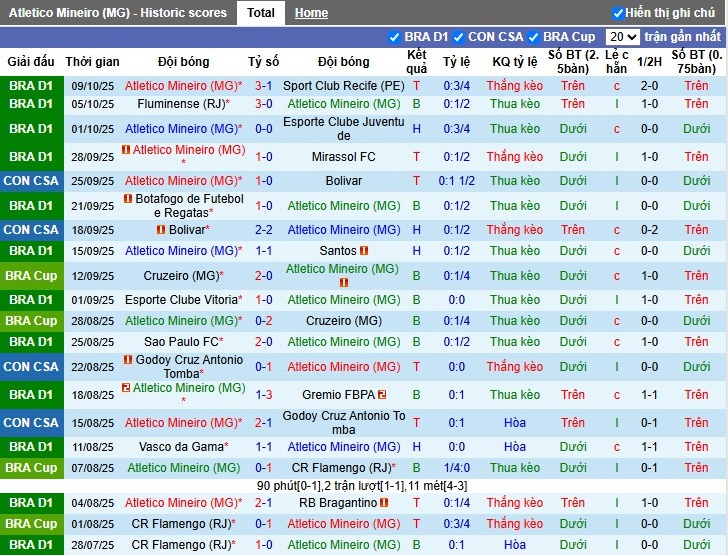This screenshot has height=556, width=728.
Task: Open Sport Club Recife (PE) team link
Action: (x=343, y=86)
